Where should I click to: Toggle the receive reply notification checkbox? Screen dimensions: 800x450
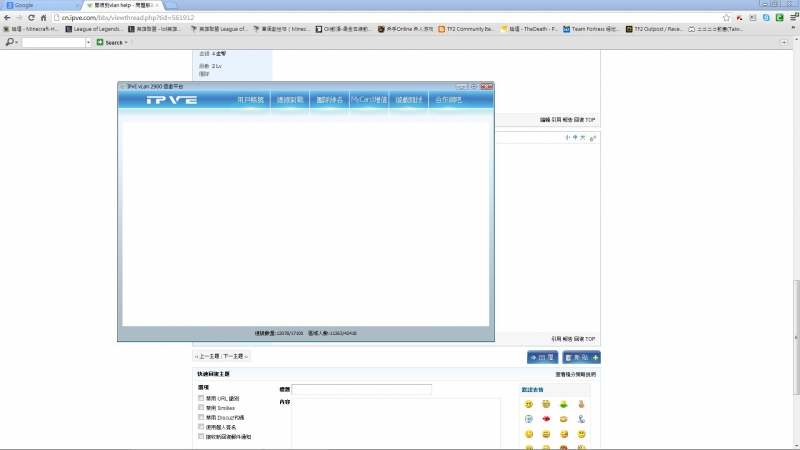201,436
